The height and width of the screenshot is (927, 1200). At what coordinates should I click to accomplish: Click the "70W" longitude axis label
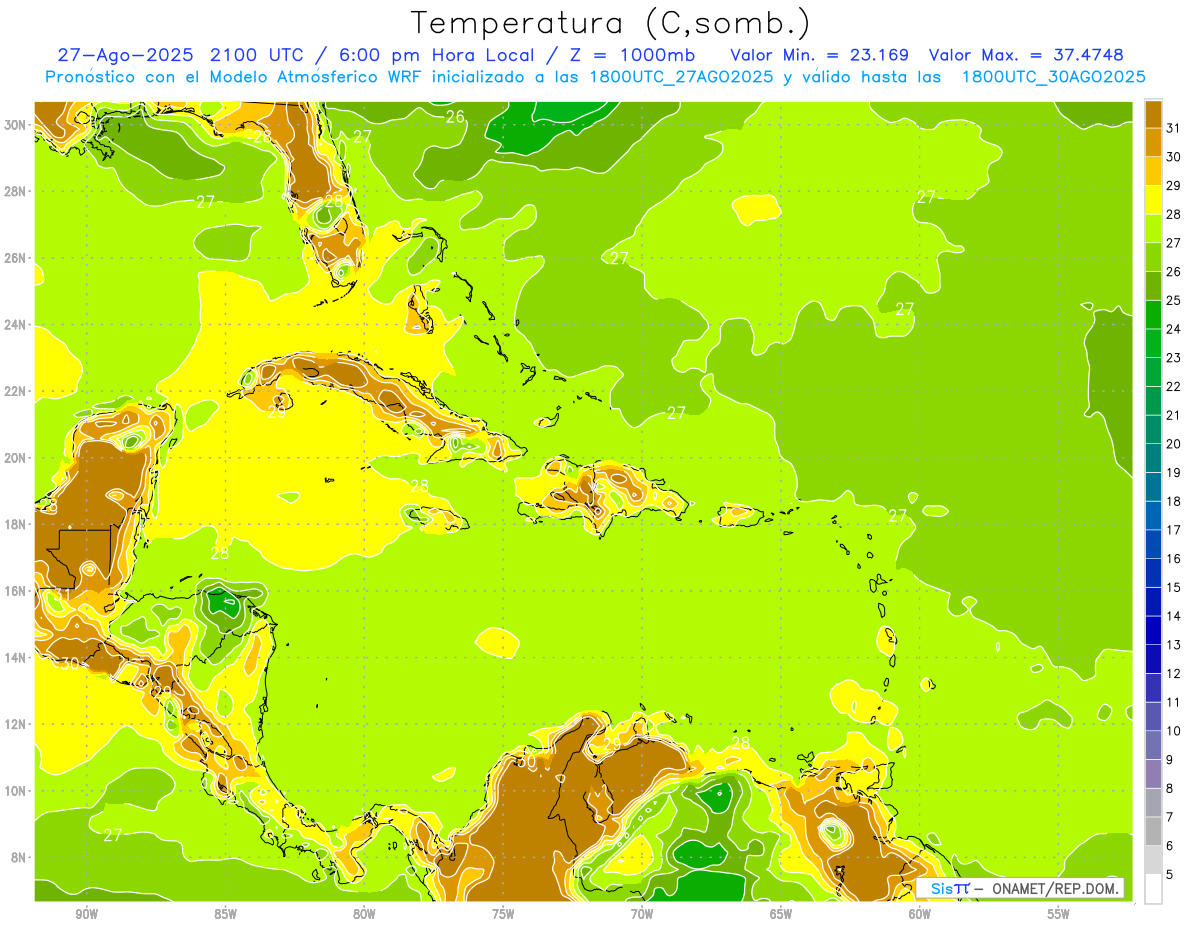(x=642, y=914)
